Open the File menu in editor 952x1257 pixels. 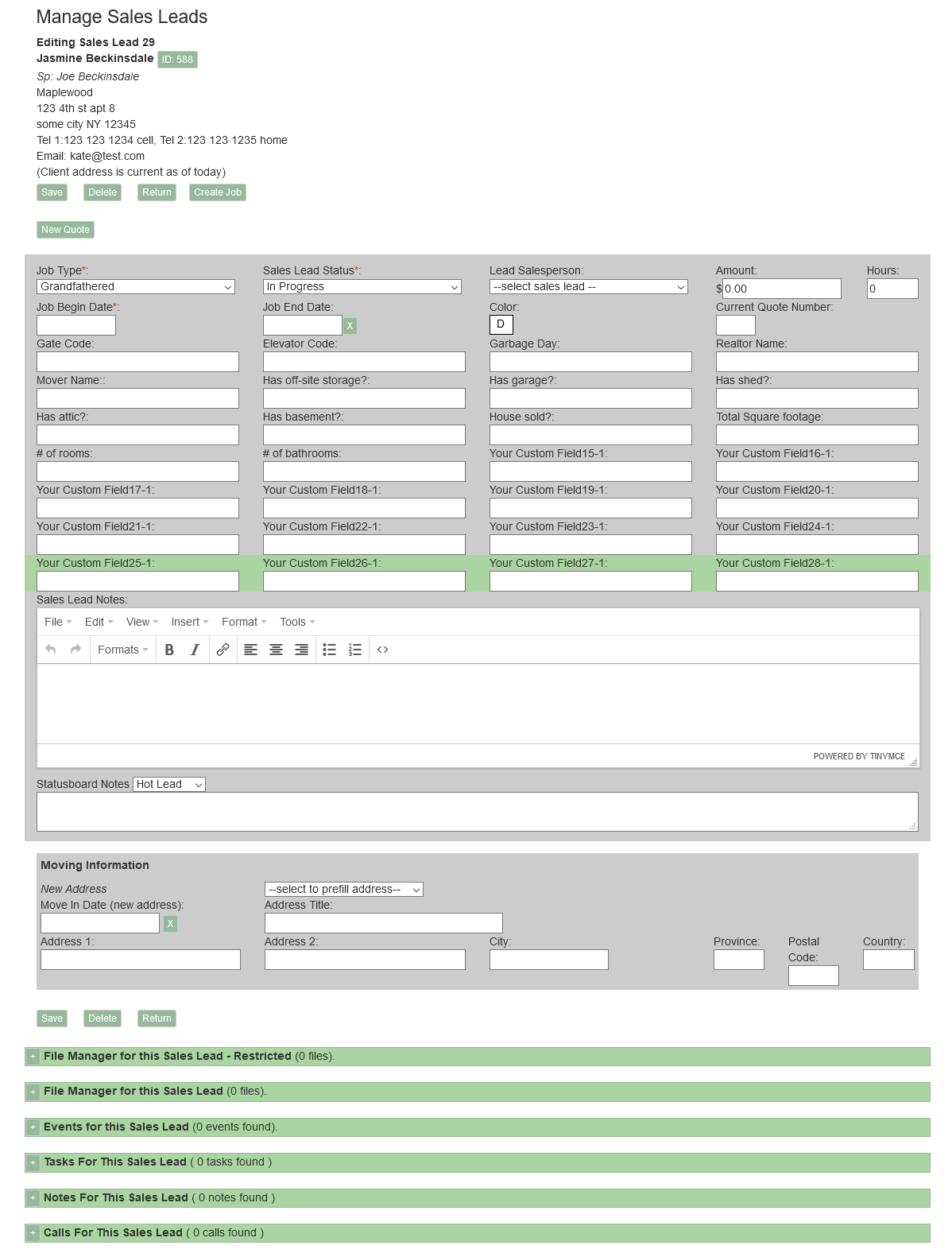[x=58, y=622]
